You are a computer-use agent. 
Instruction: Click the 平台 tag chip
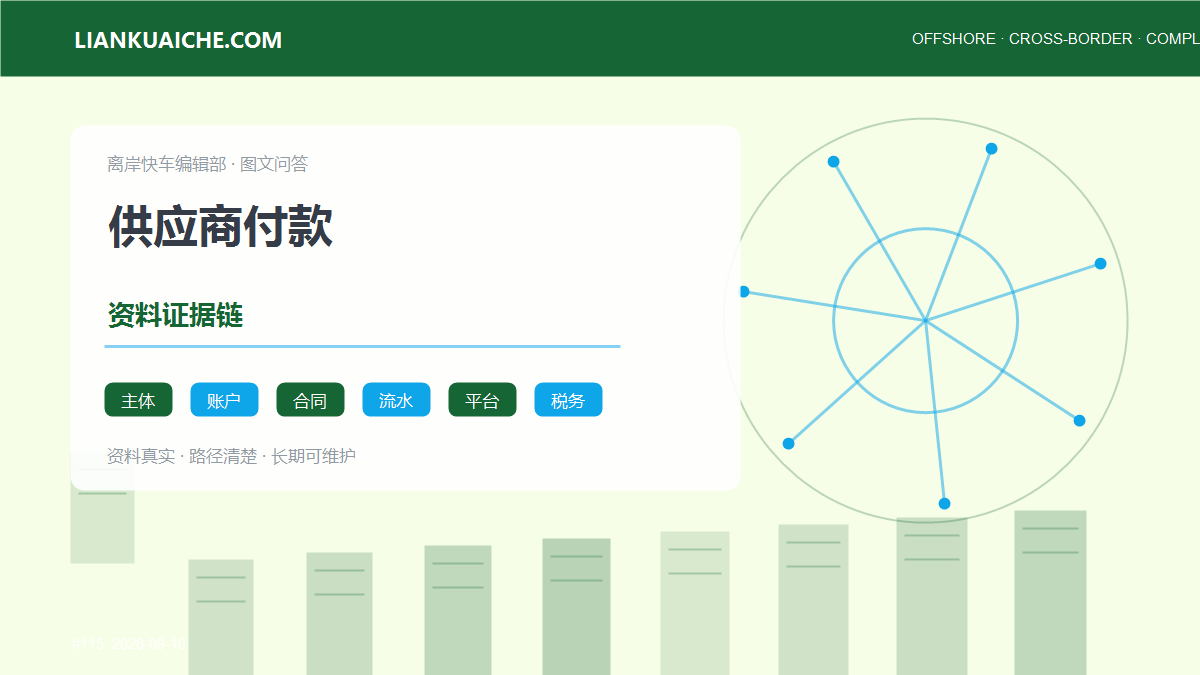[x=482, y=400]
